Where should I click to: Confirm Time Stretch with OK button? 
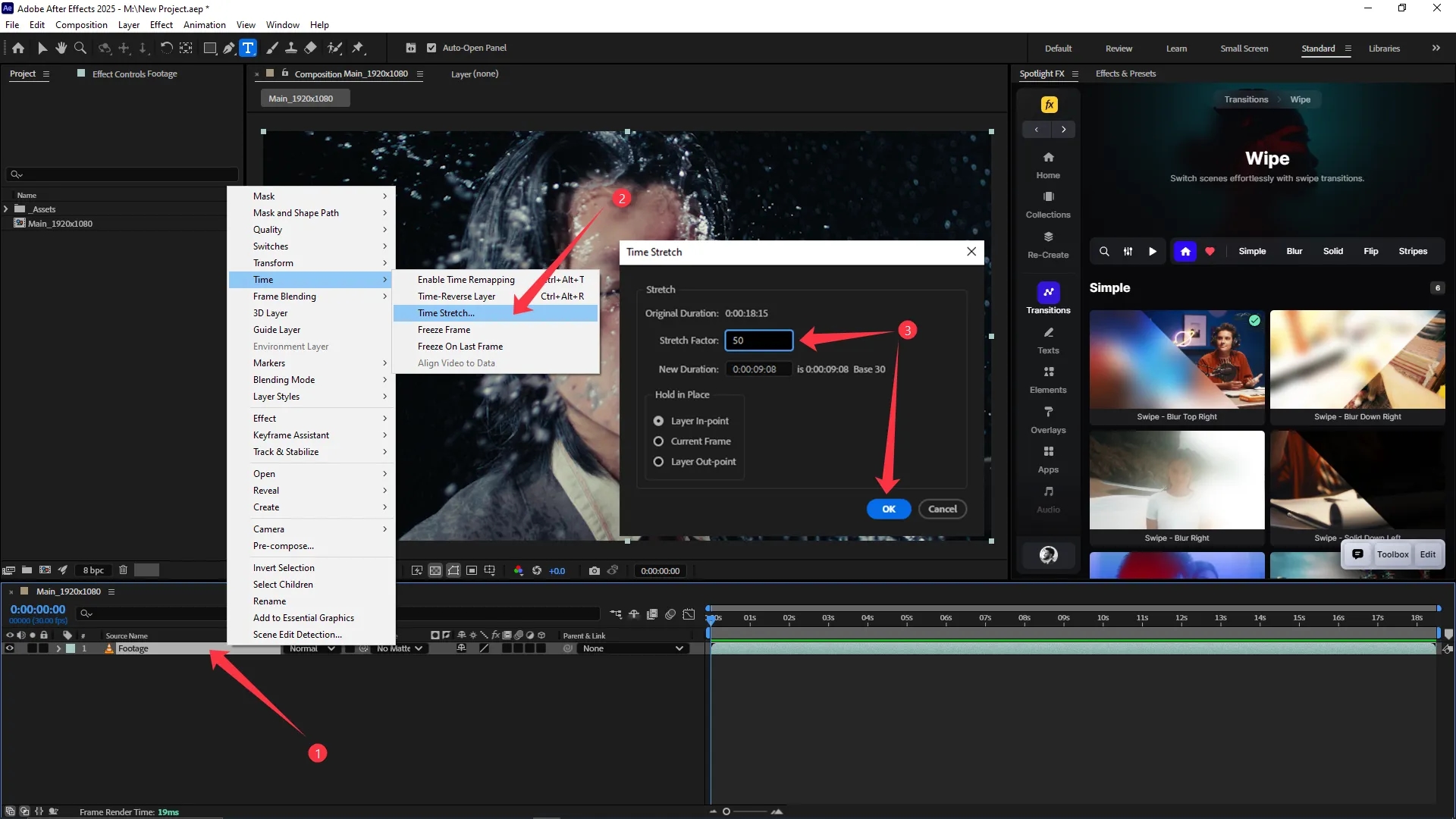coord(889,510)
